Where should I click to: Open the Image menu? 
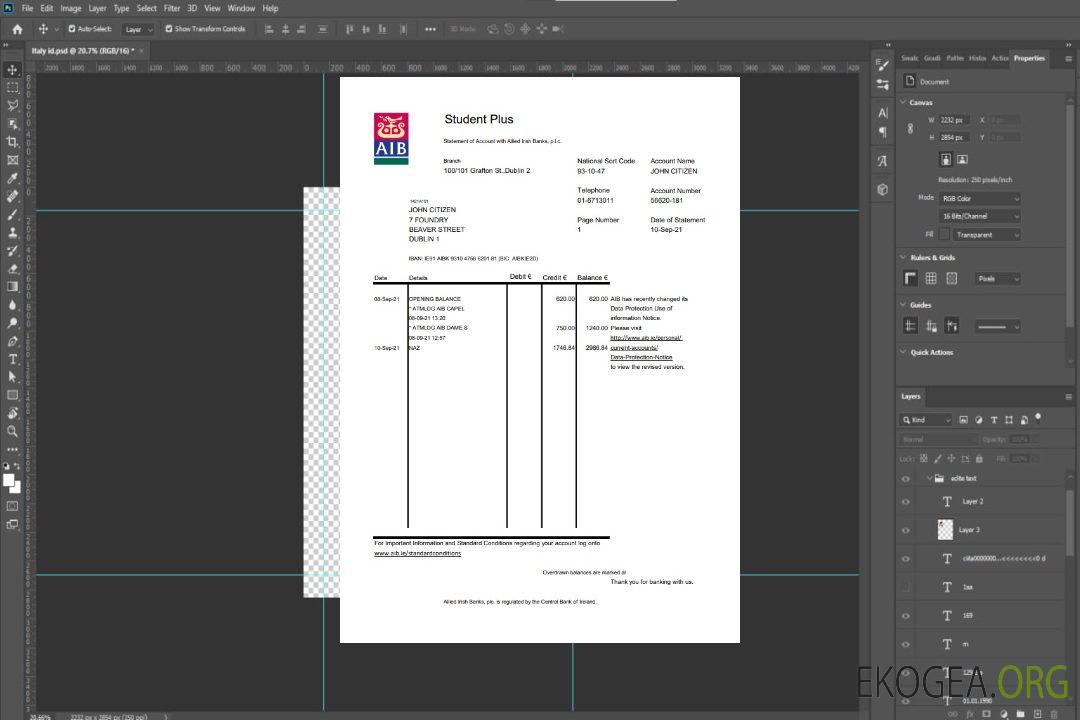tap(71, 8)
